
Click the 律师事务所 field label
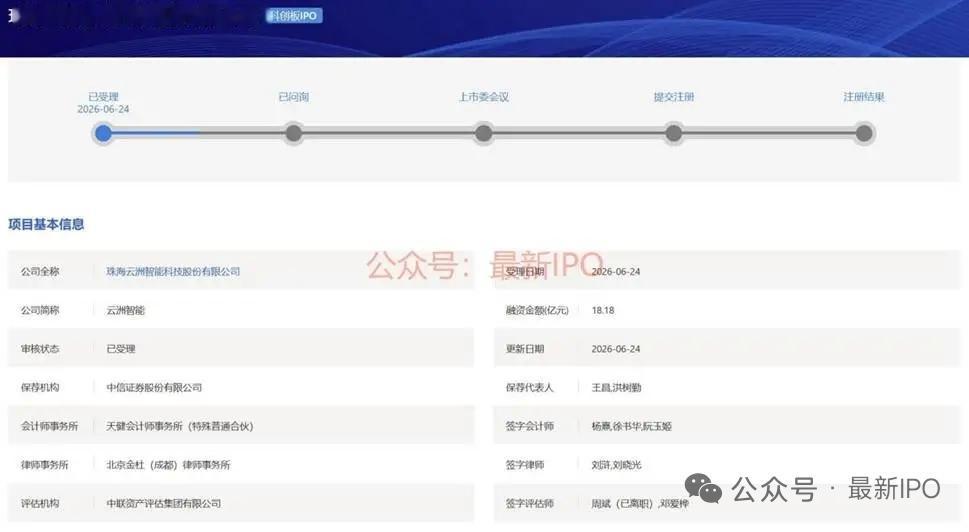(x=44, y=465)
